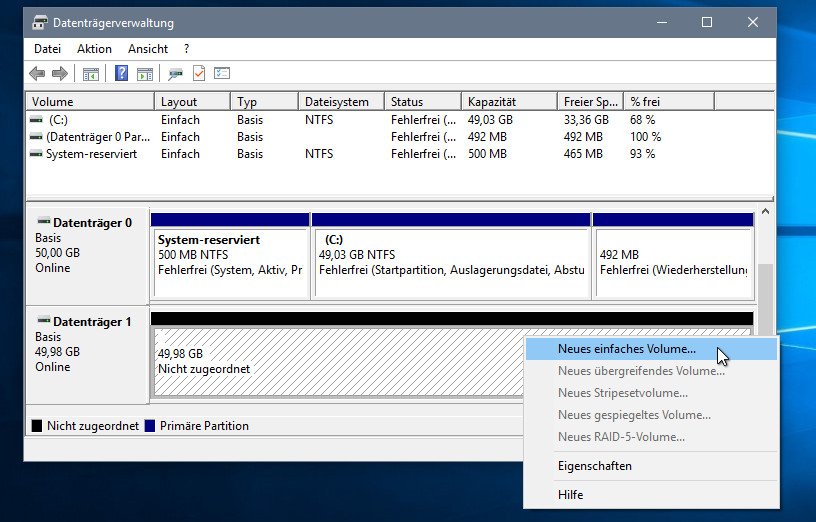This screenshot has height=522, width=816.
Task: Open the Help toolbar icon
Action: pyautogui.click(x=121, y=73)
